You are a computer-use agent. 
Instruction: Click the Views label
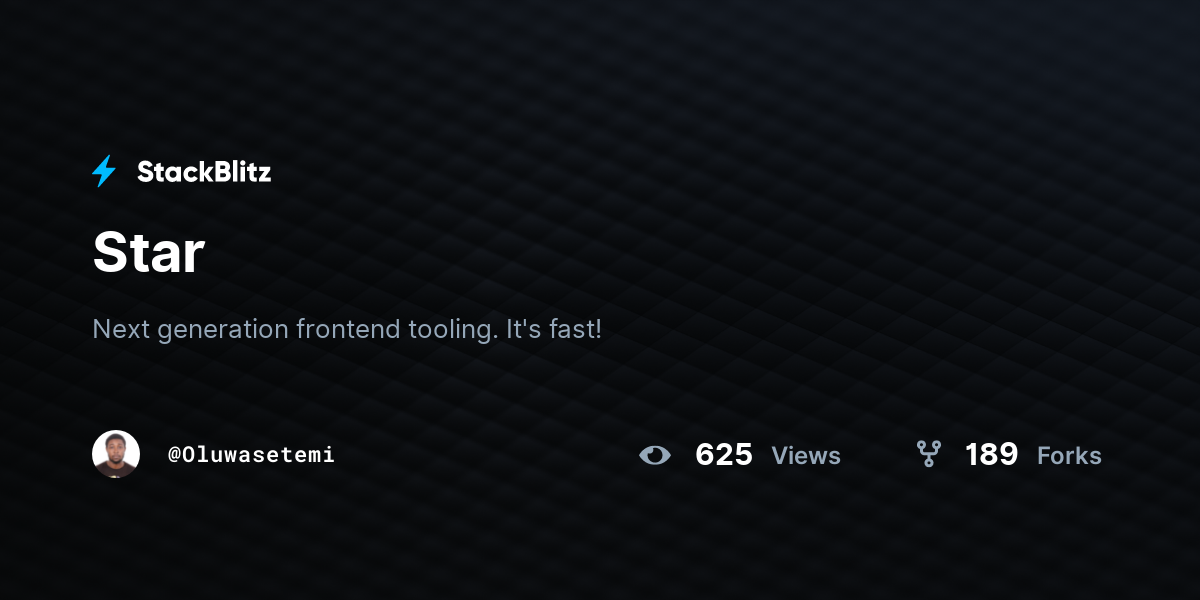[x=806, y=456]
